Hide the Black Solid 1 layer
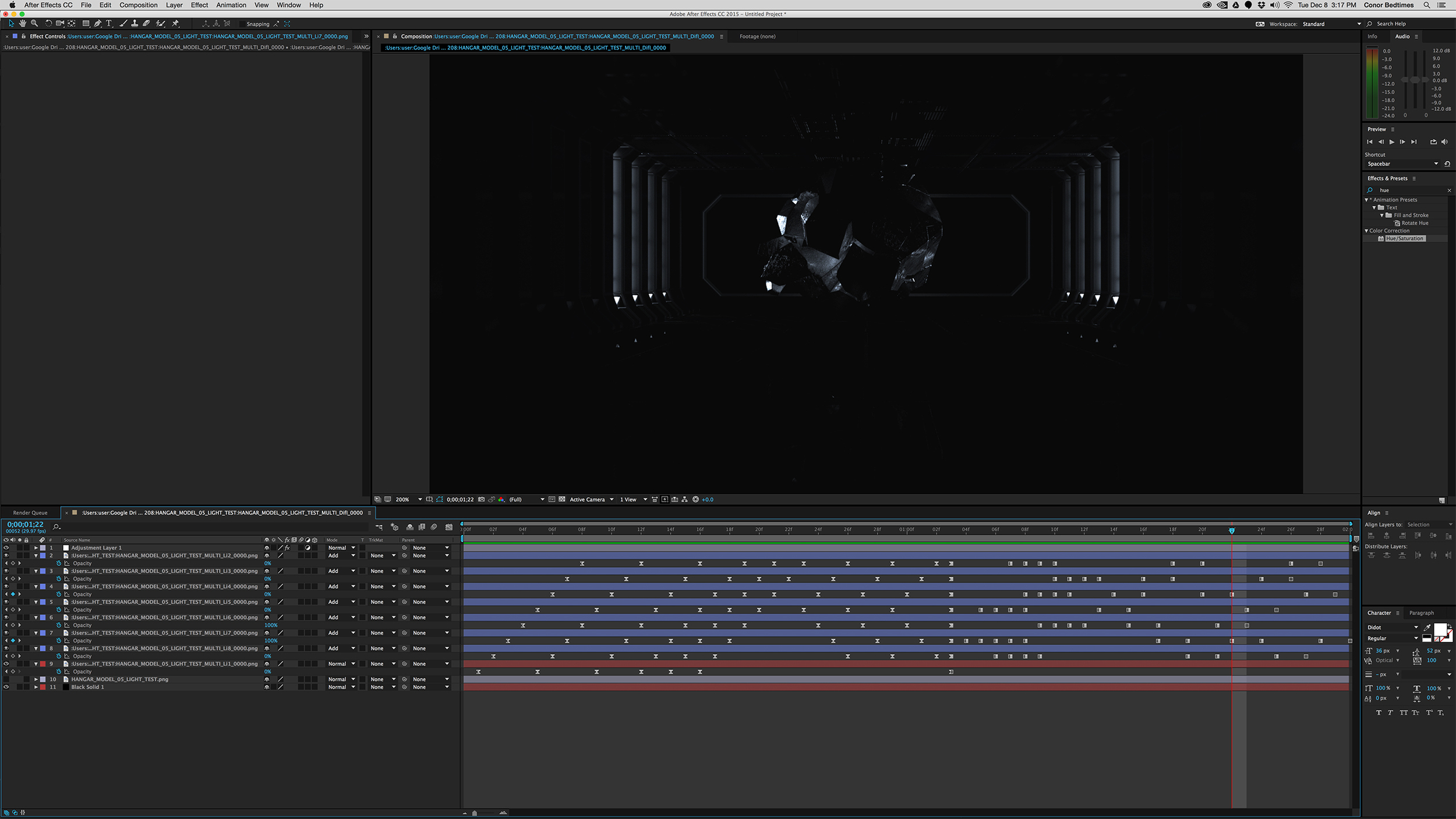The image size is (1456, 819). 6,687
